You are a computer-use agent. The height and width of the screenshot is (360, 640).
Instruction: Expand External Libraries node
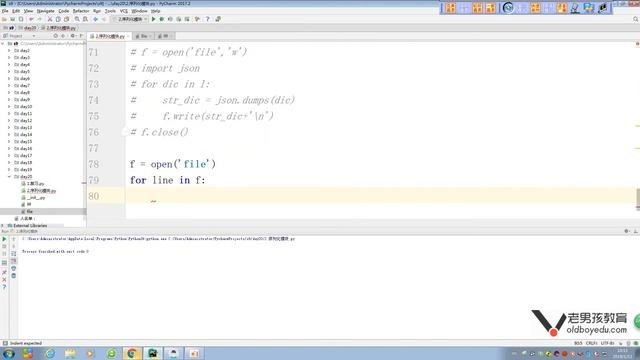(3, 225)
